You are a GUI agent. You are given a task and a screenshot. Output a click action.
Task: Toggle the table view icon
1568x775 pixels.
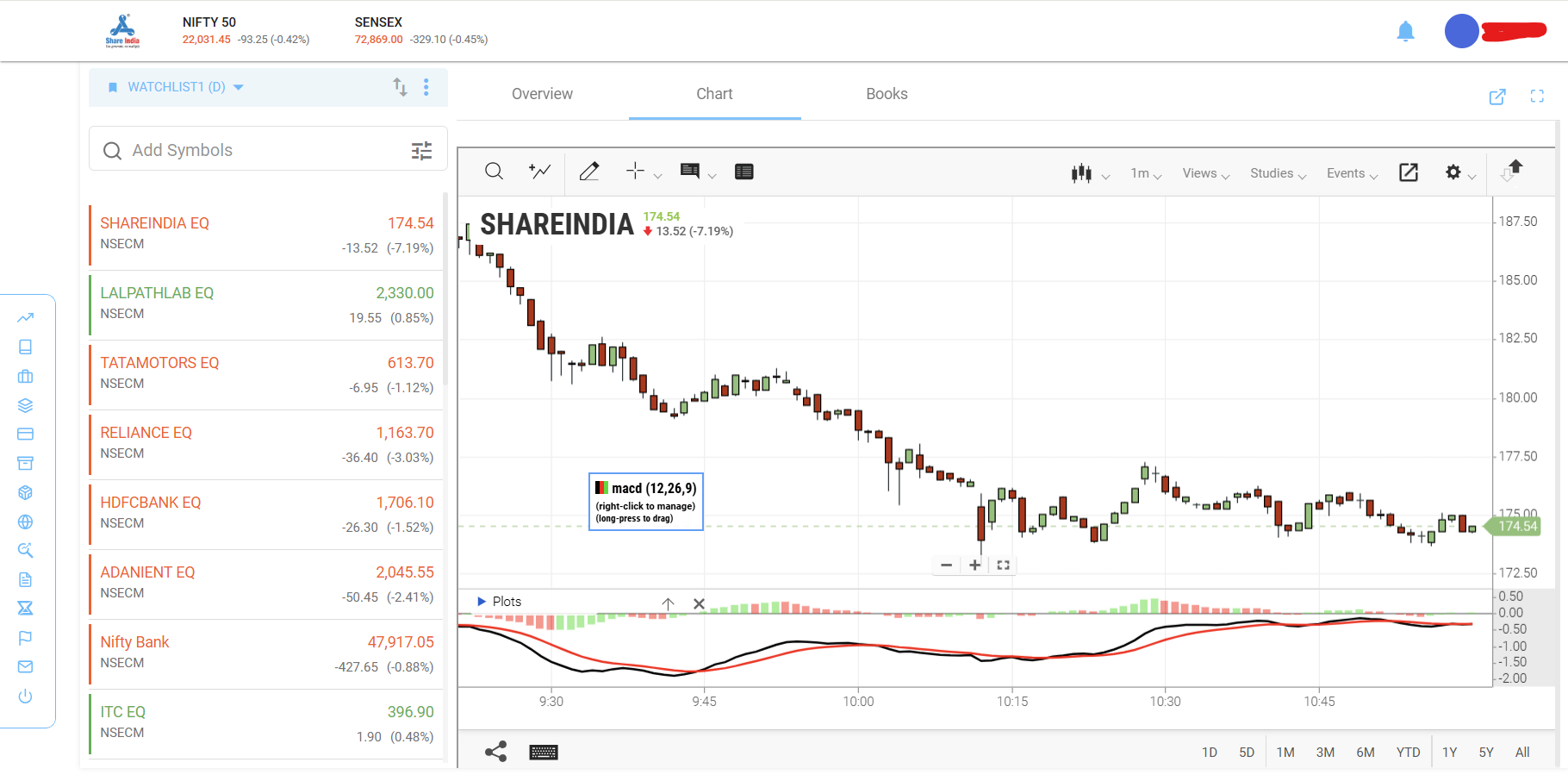coord(744,172)
